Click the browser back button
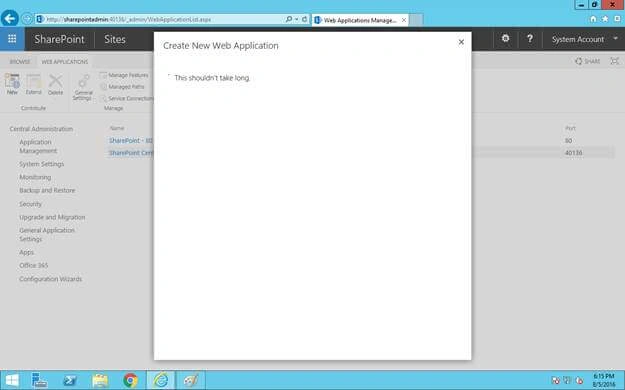Viewport: 625px width, 390px height. pos(10,18)
